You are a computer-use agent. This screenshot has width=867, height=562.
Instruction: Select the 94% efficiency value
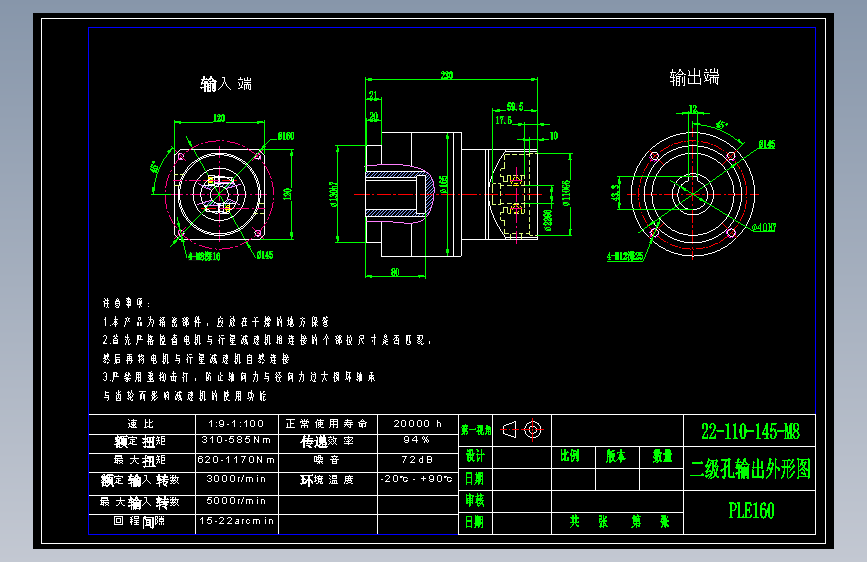coord(417,440)
